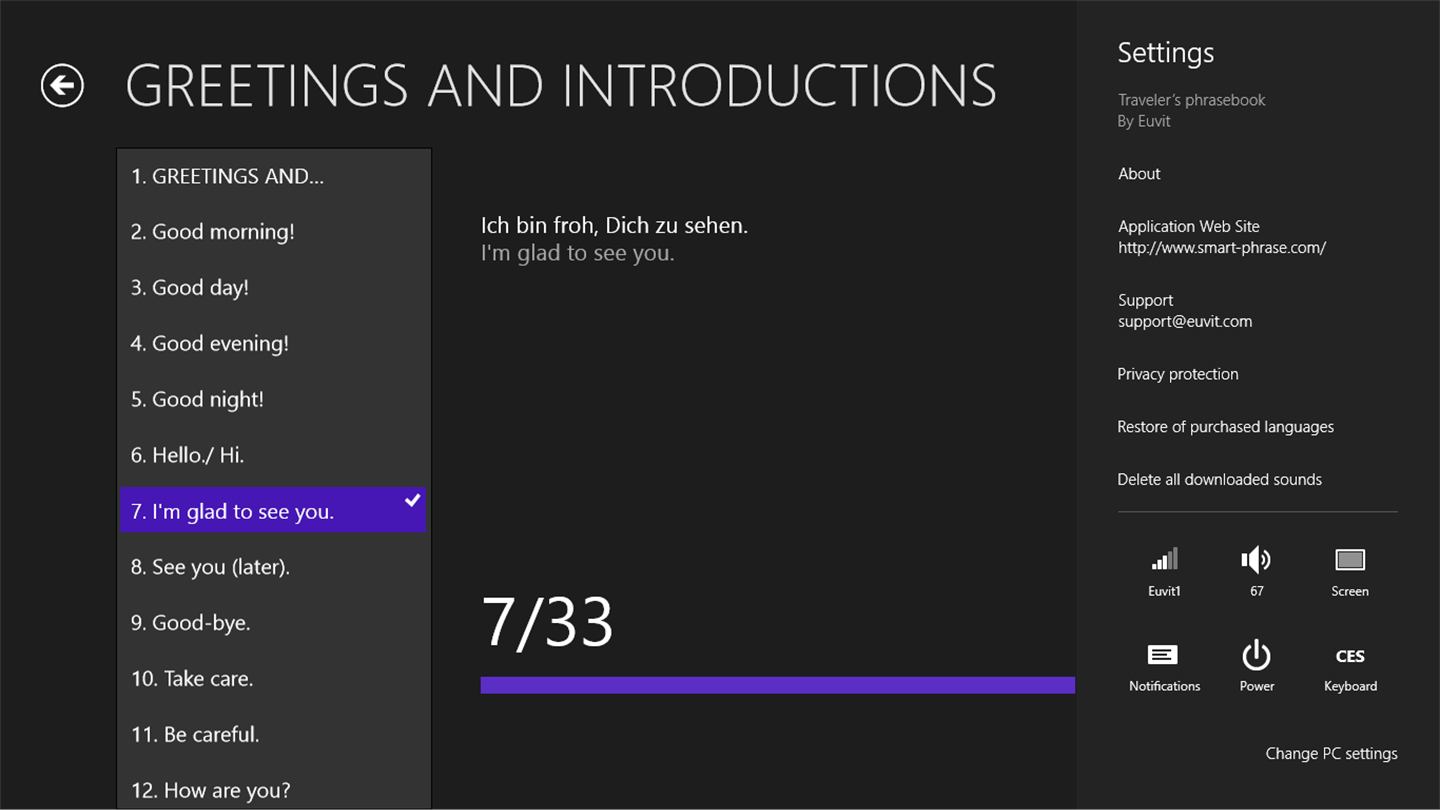
Task: Select phrase 11 Be careful.
Action: coord(195,735)
